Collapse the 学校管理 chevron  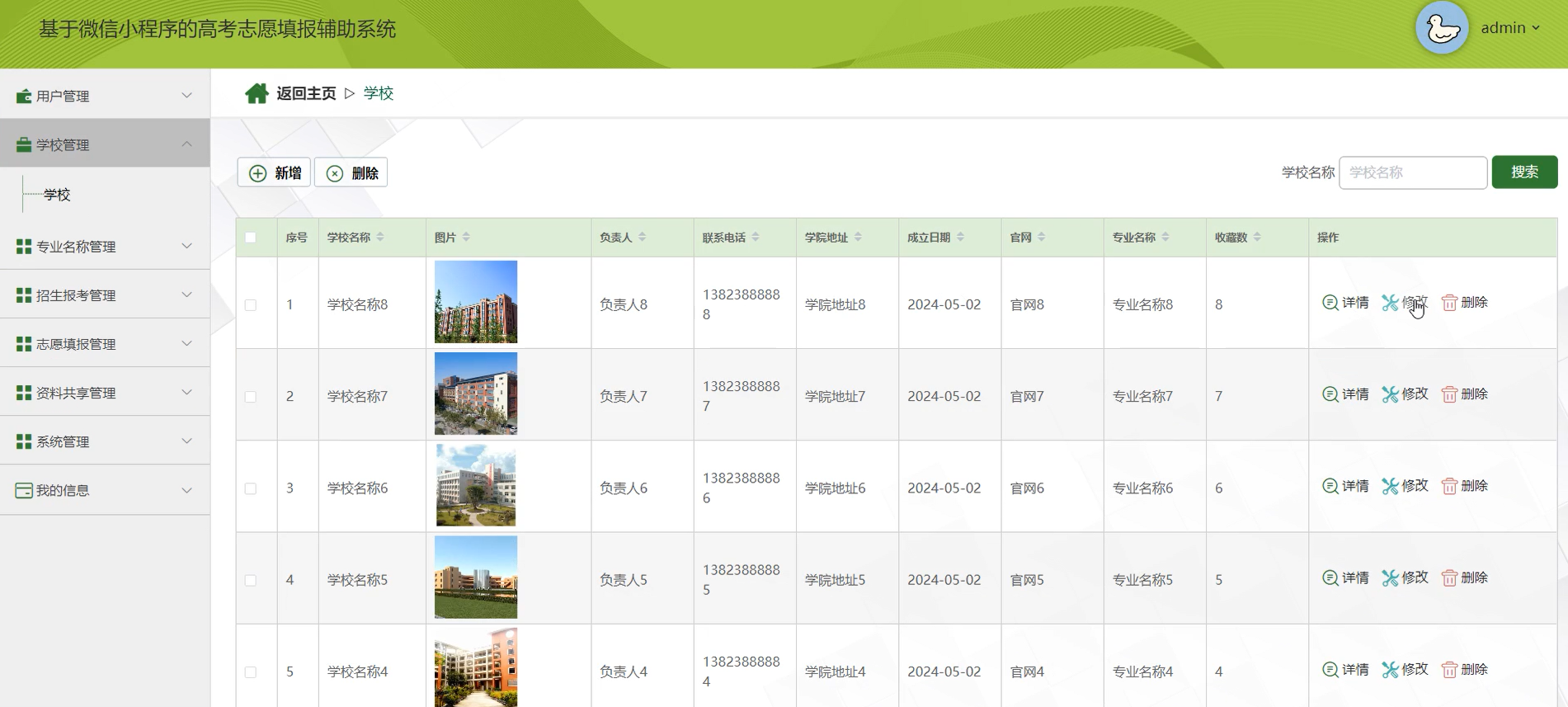pos(186,144)
